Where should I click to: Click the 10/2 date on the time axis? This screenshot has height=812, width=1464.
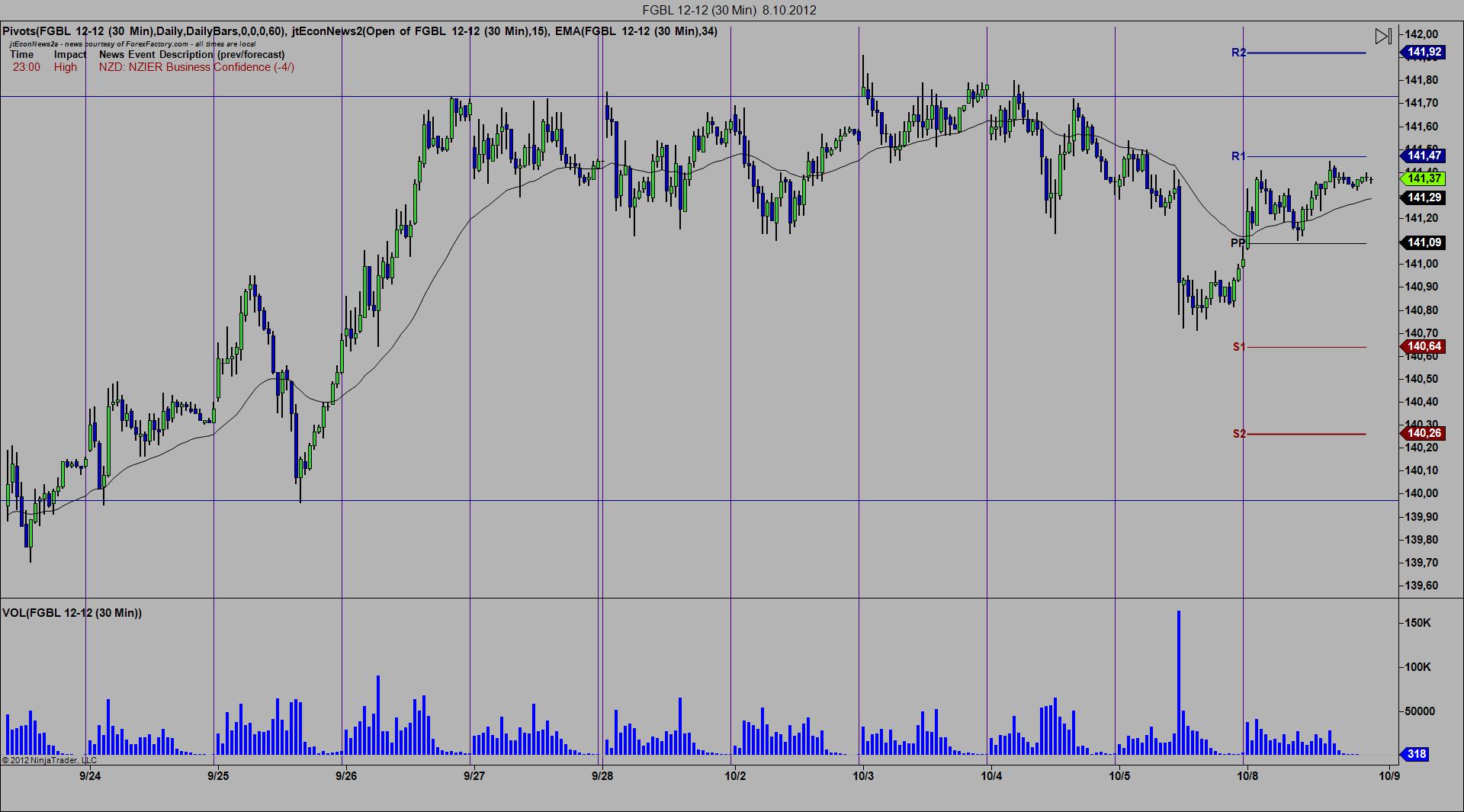(x=735, y=776)
